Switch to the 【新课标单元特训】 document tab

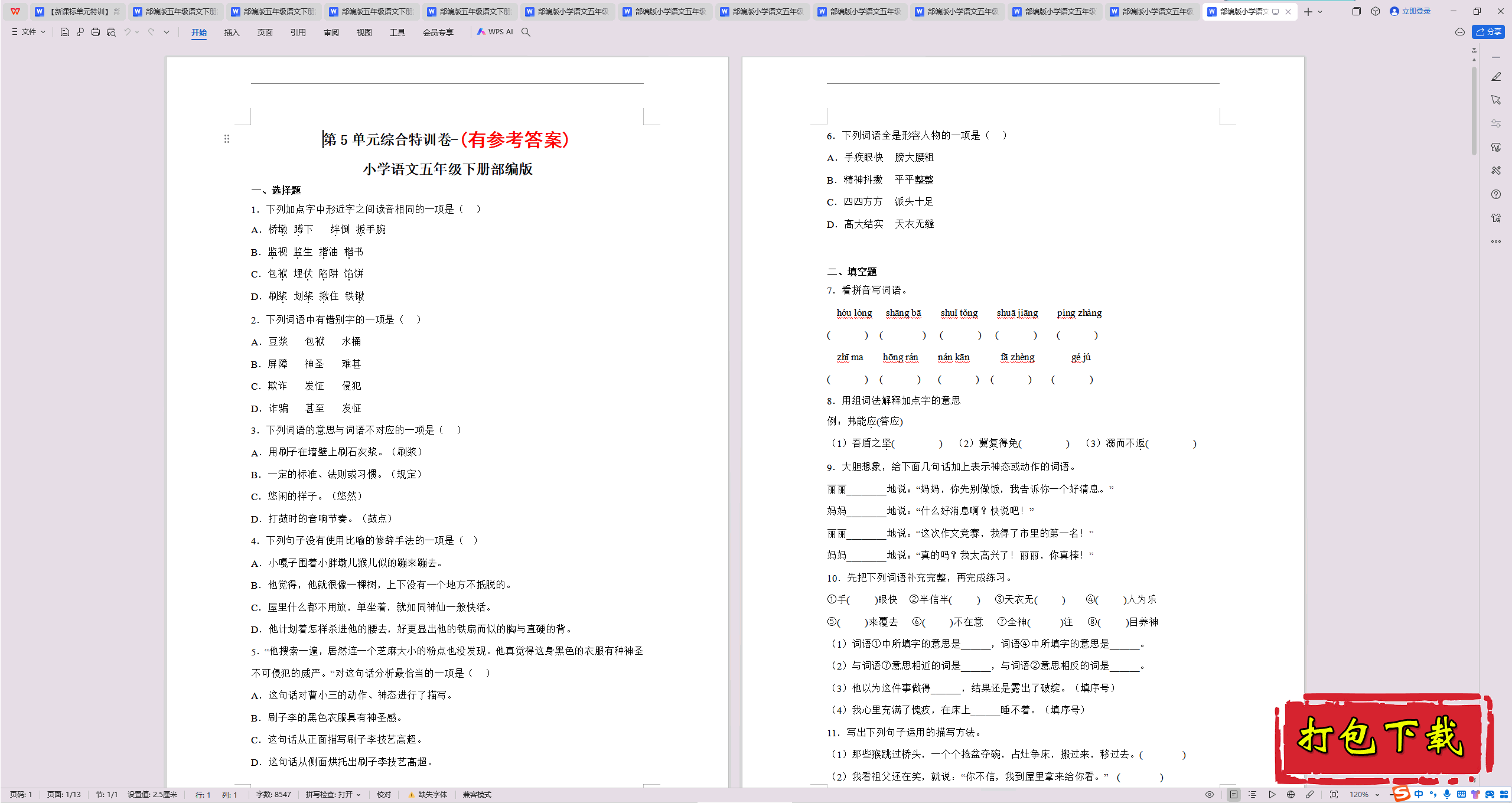pyautogui.click(x=77, y=11)
